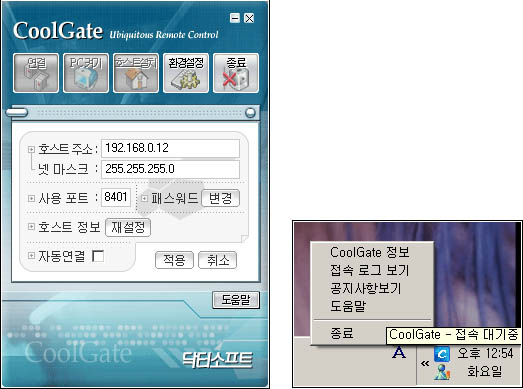
Task: Open the 호스트설치 house icon
Action: click(136, 73)
